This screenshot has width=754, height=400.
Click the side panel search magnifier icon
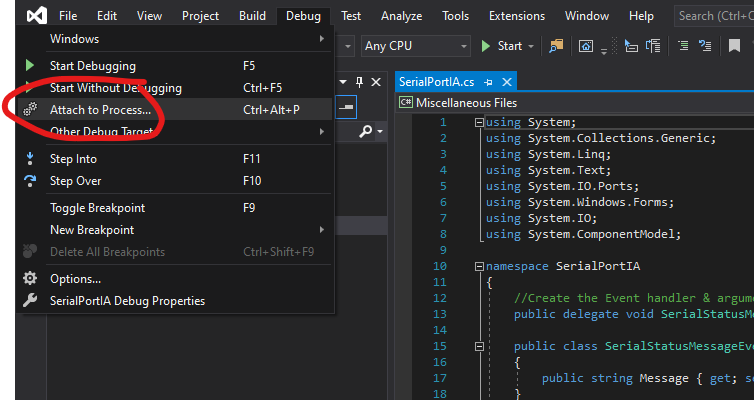pos(365,131)
